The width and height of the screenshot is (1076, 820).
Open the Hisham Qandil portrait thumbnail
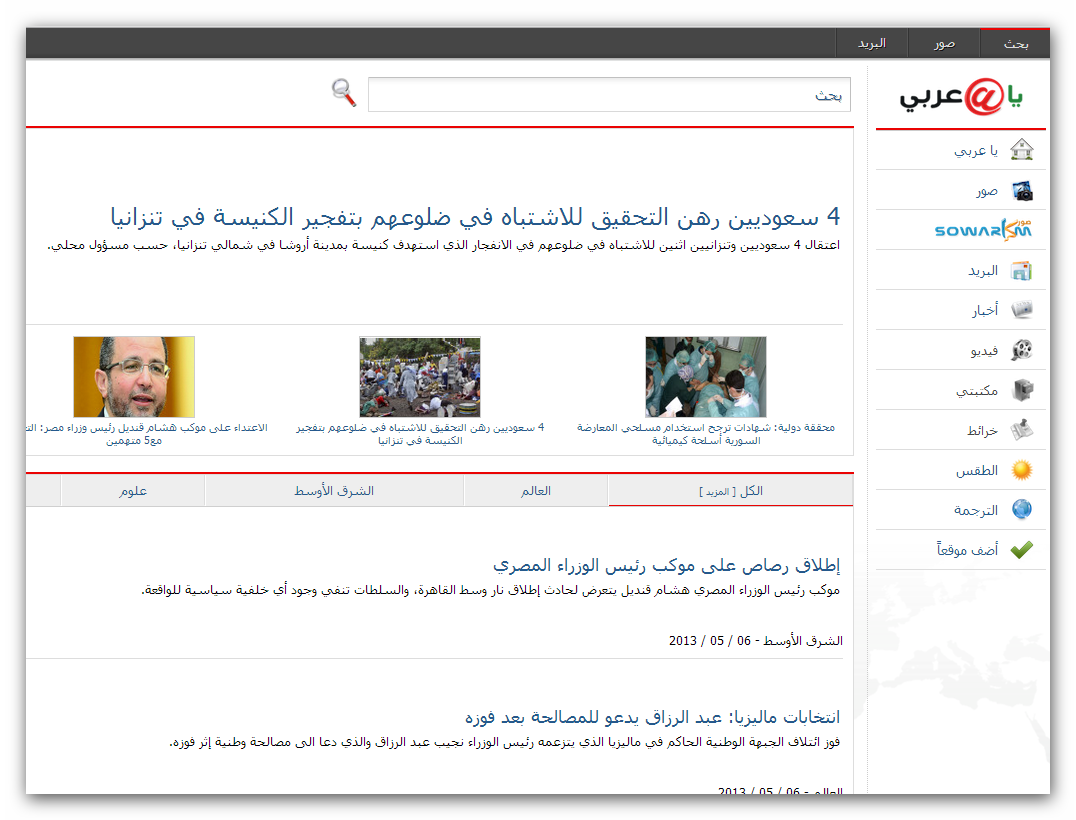click(134, 377)
